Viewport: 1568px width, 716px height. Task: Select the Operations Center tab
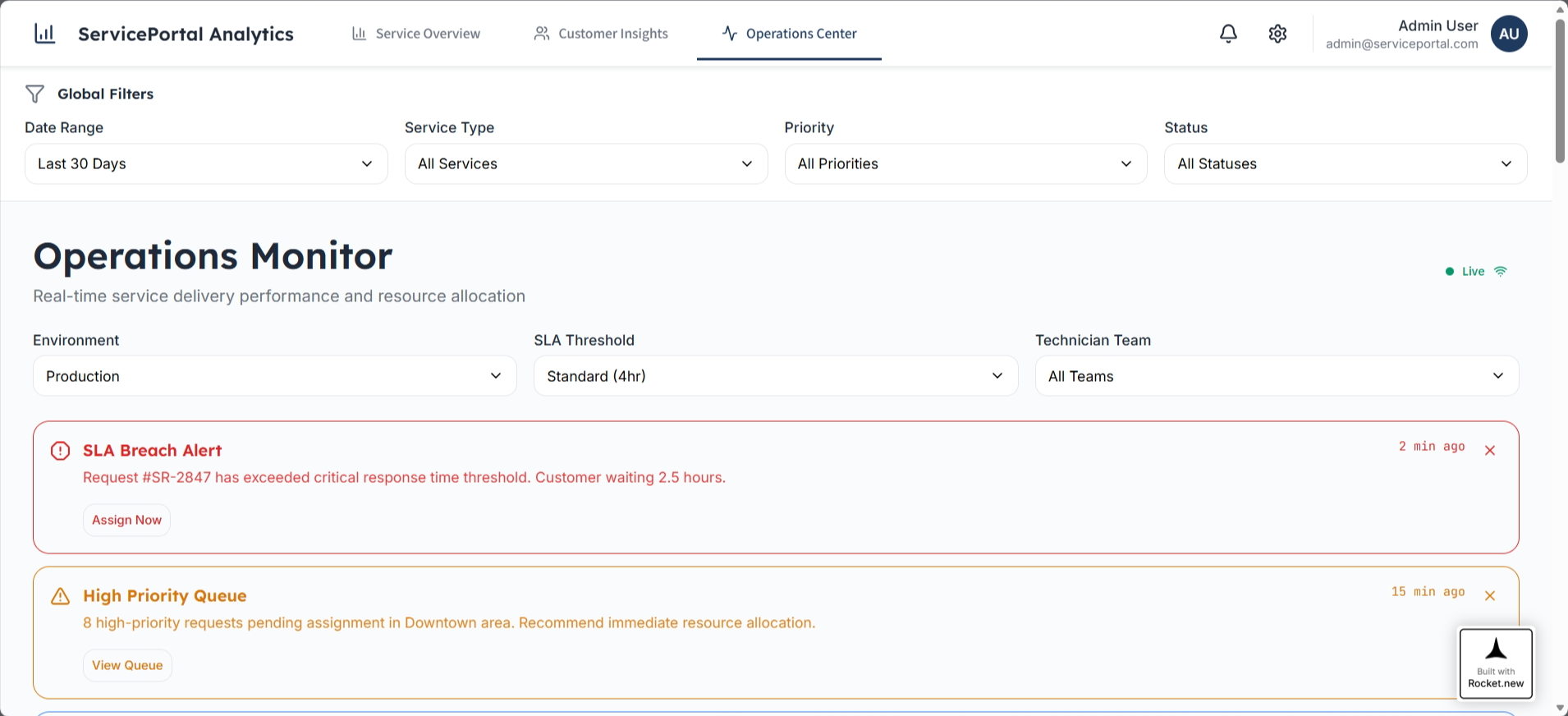(x=789, y=34)
